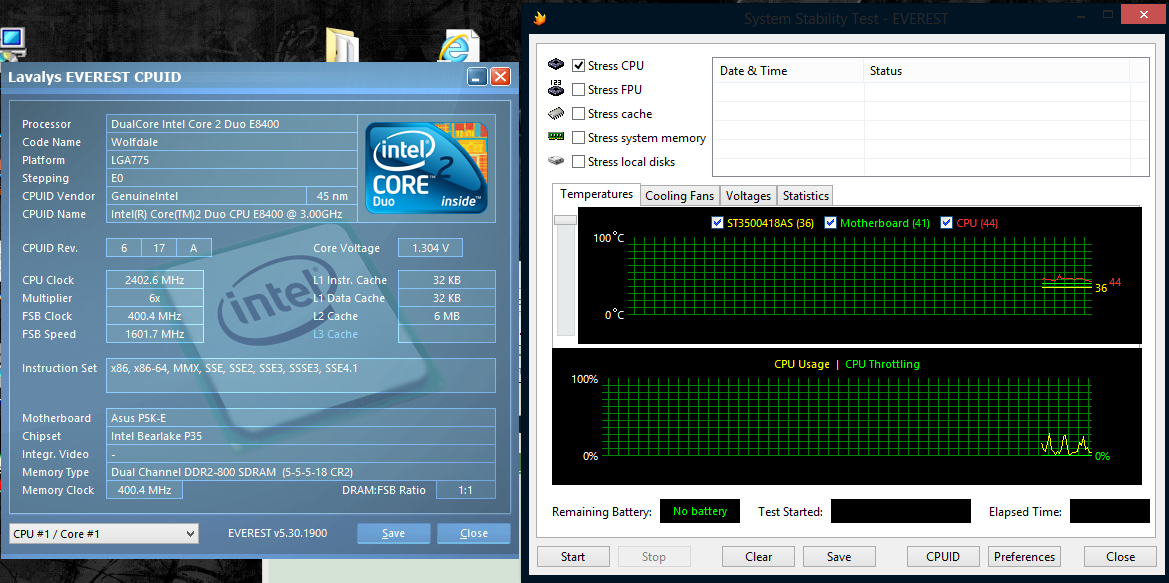The height and width of the screenshot is (583, 1169).
Task: Click the Instruction Set list field
Action: 300,375
